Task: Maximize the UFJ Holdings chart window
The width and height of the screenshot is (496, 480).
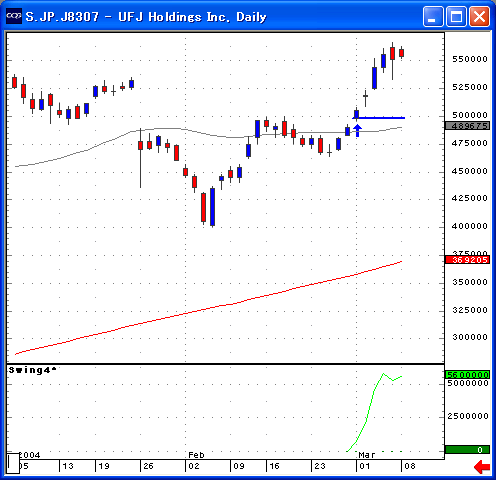Action: pos(456,16)
